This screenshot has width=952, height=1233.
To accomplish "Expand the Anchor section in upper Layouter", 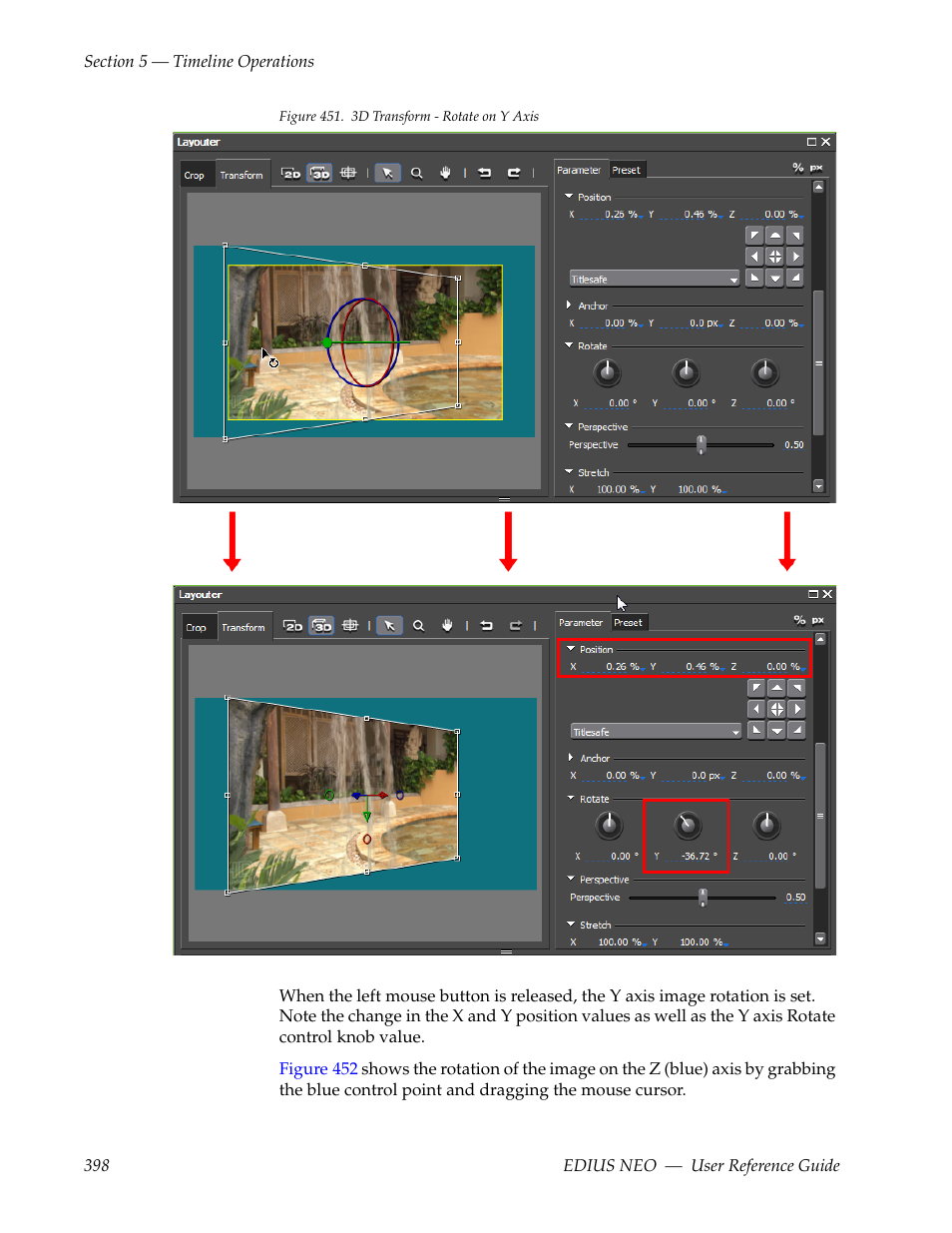I will coord(569,306).
